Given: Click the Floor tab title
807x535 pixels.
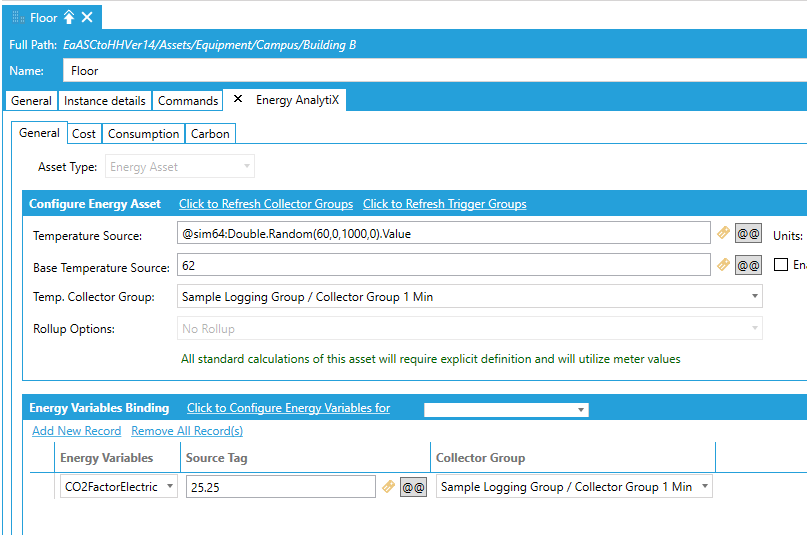Looking at the screenshot, I should tap(43, 18).
